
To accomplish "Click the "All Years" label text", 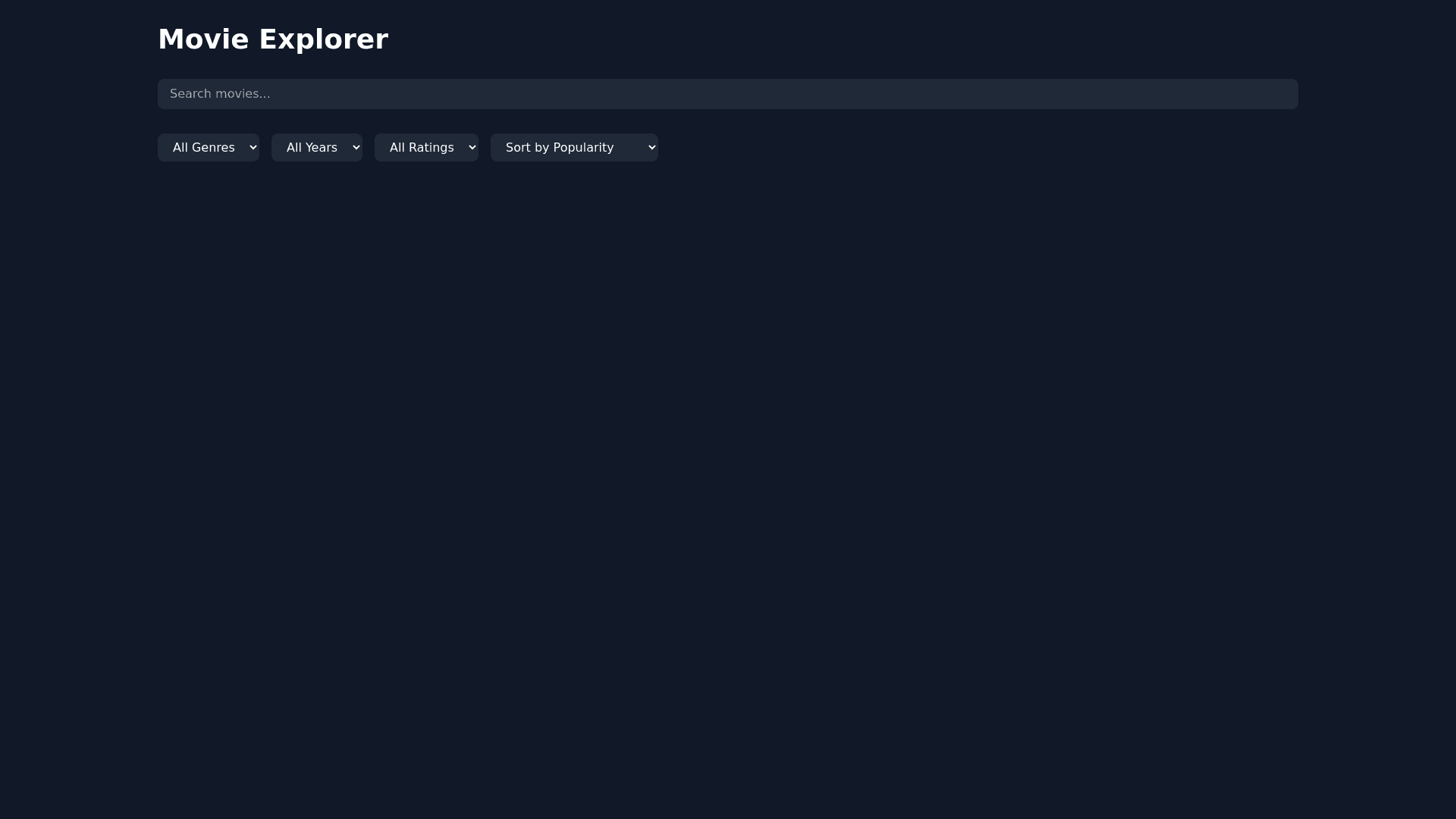I will (312, 147).
